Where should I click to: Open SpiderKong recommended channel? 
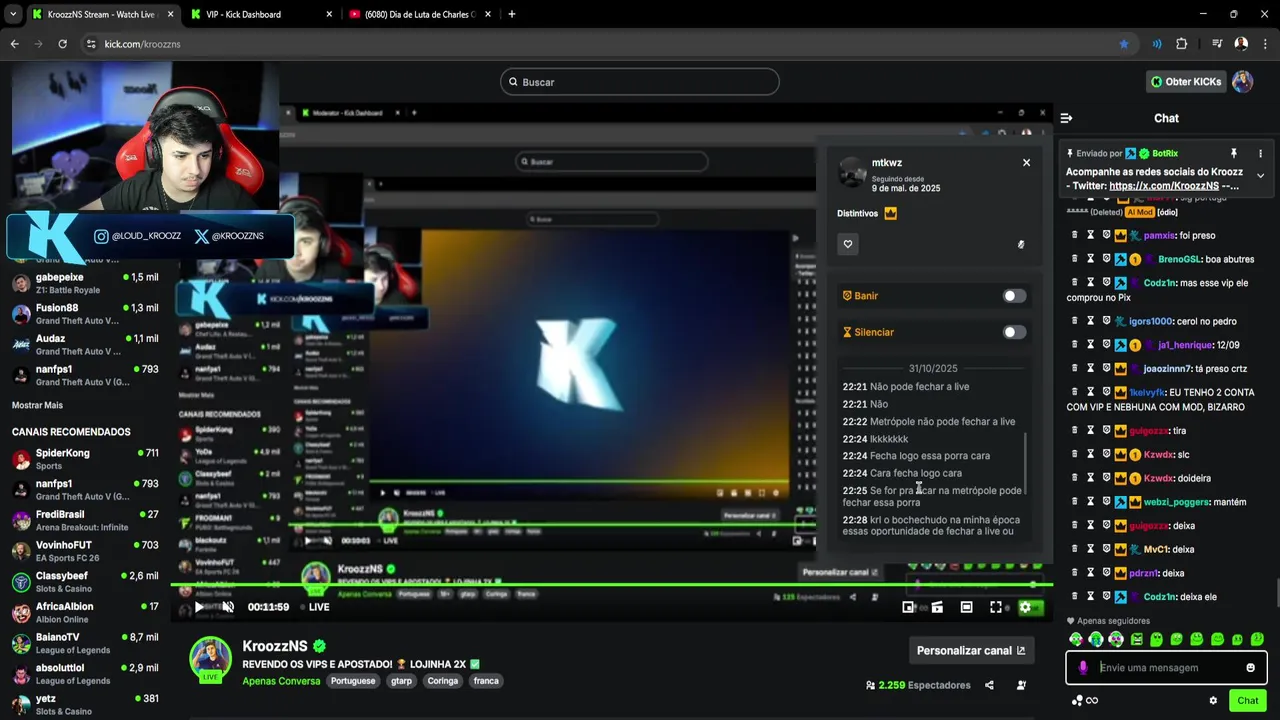(85, 459)
